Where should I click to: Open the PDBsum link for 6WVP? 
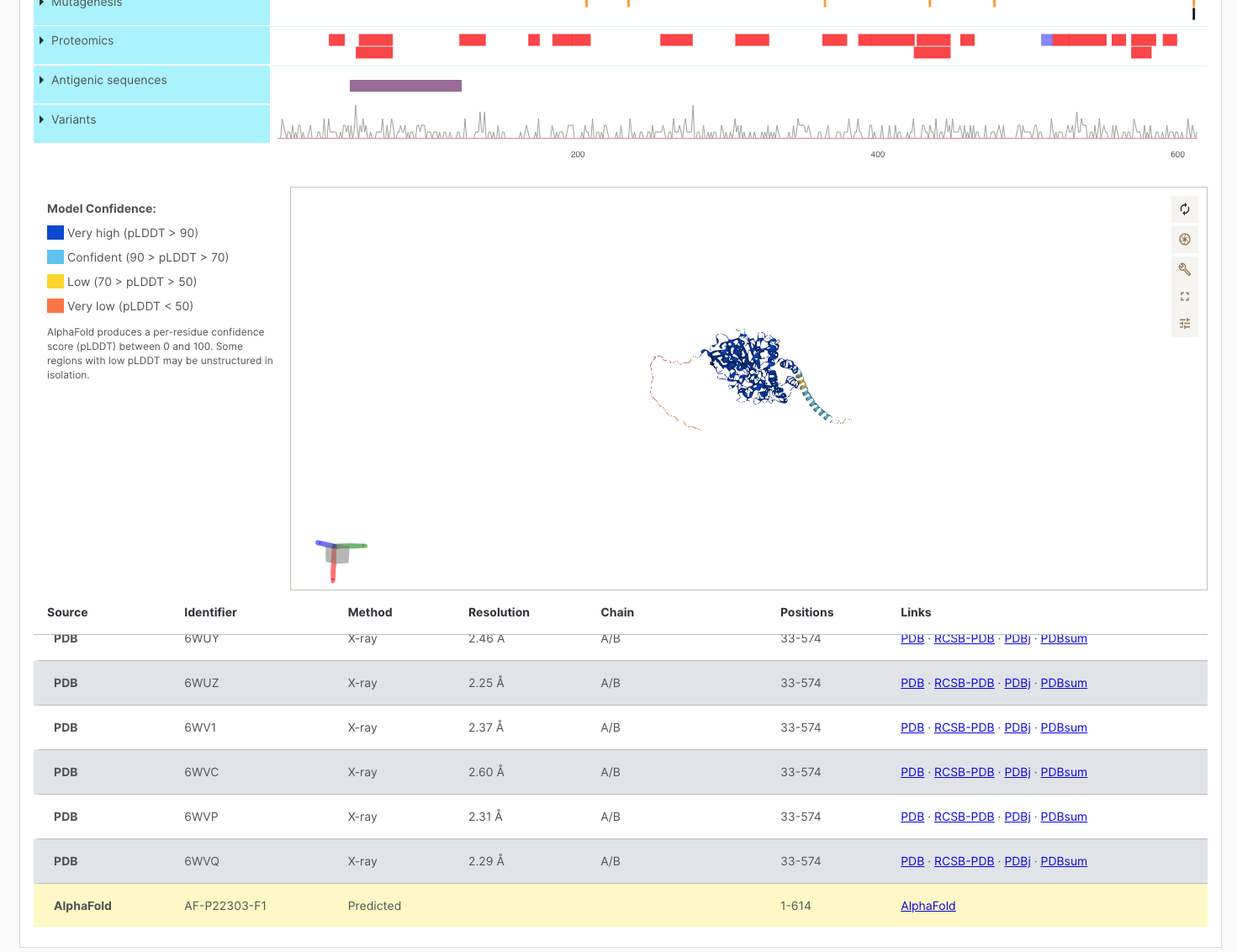coord(1064,817)
